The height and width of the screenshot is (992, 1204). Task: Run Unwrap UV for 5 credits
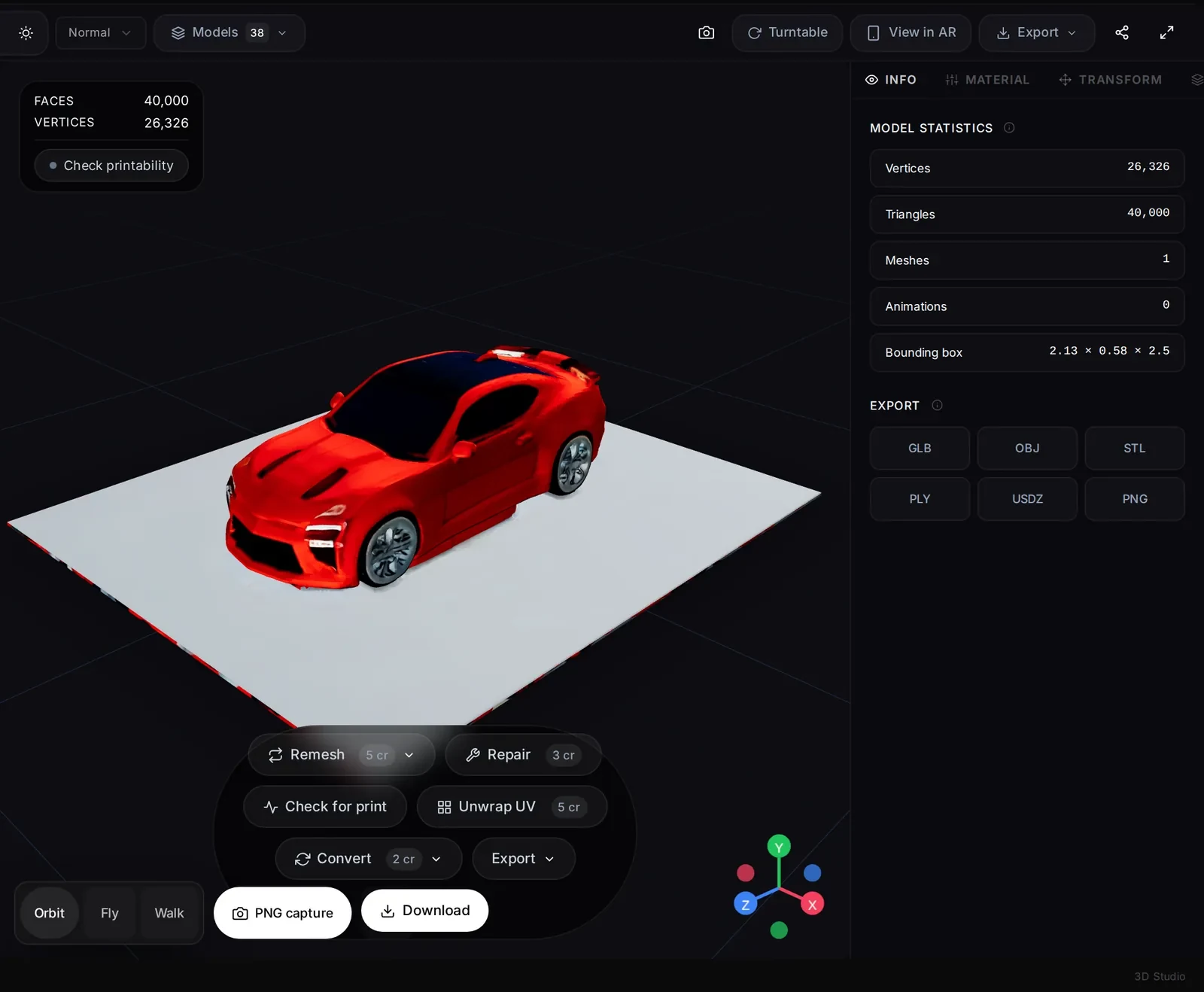pos(512,807)
